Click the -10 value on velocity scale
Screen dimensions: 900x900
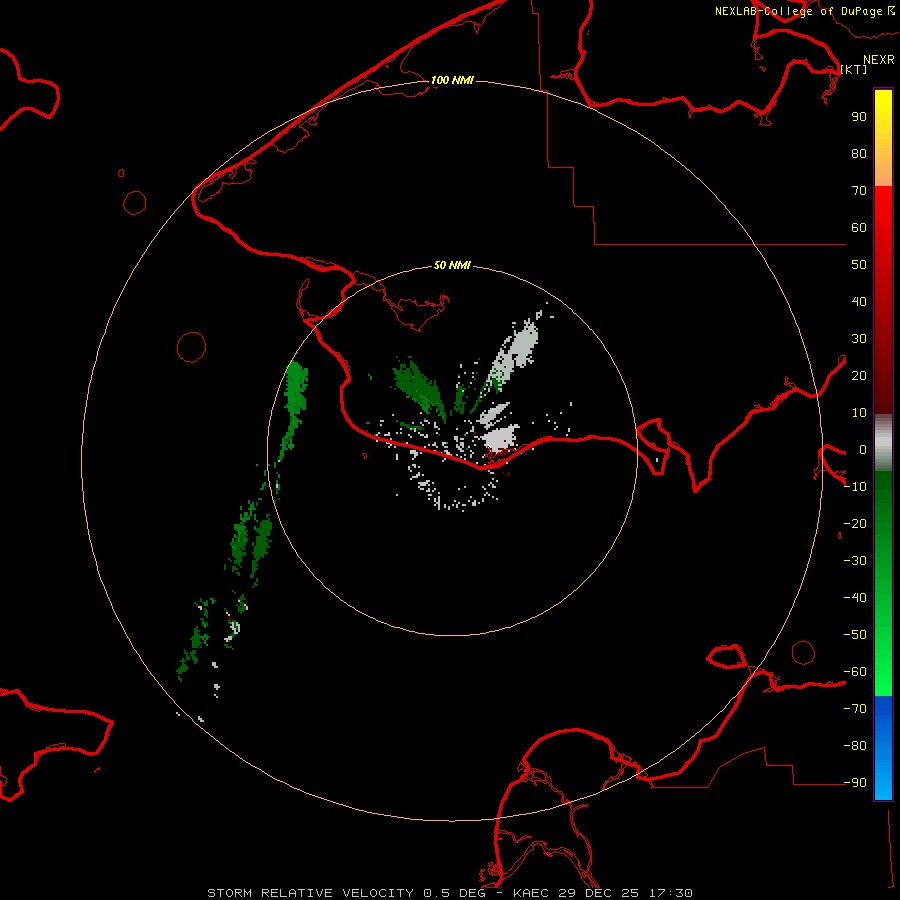click(x=855, y=487)
